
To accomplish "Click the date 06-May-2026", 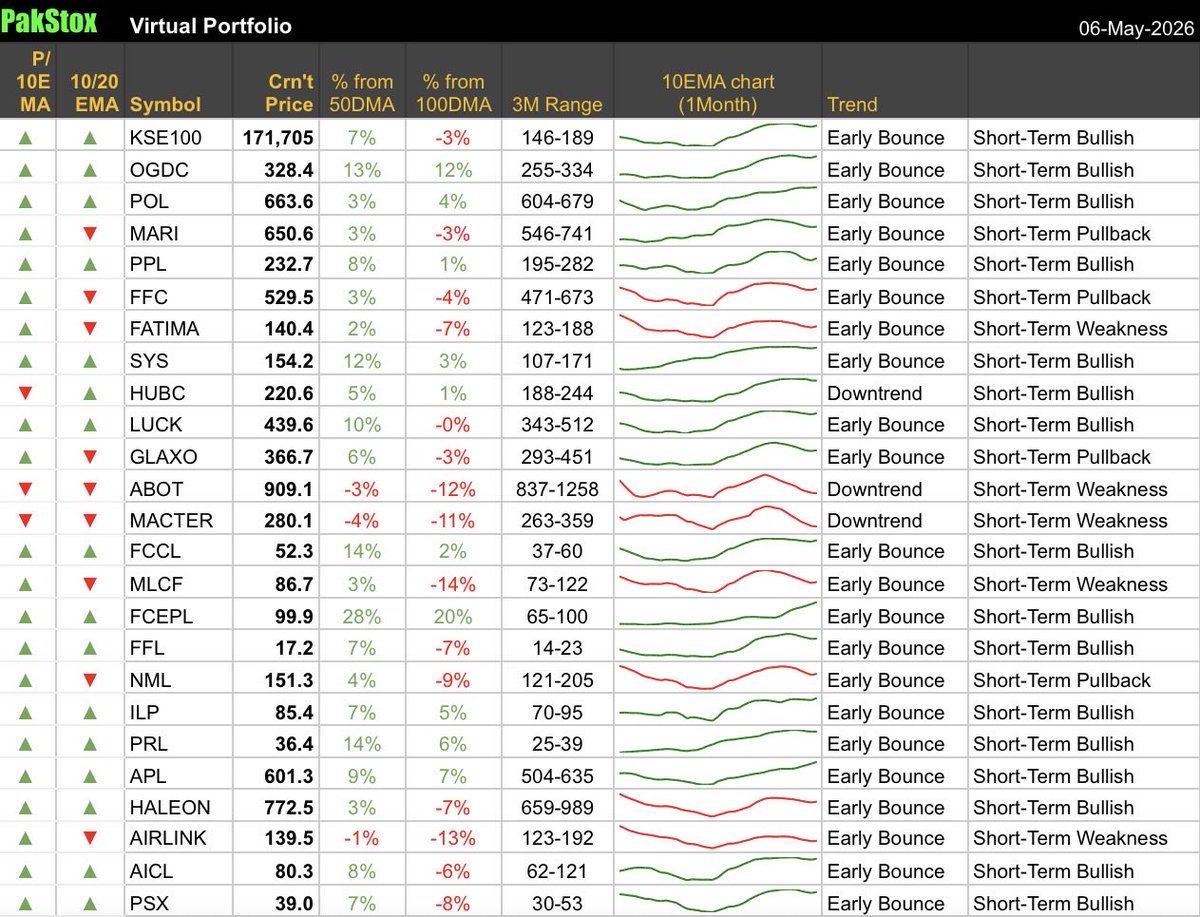I will tap(1135, 27).
